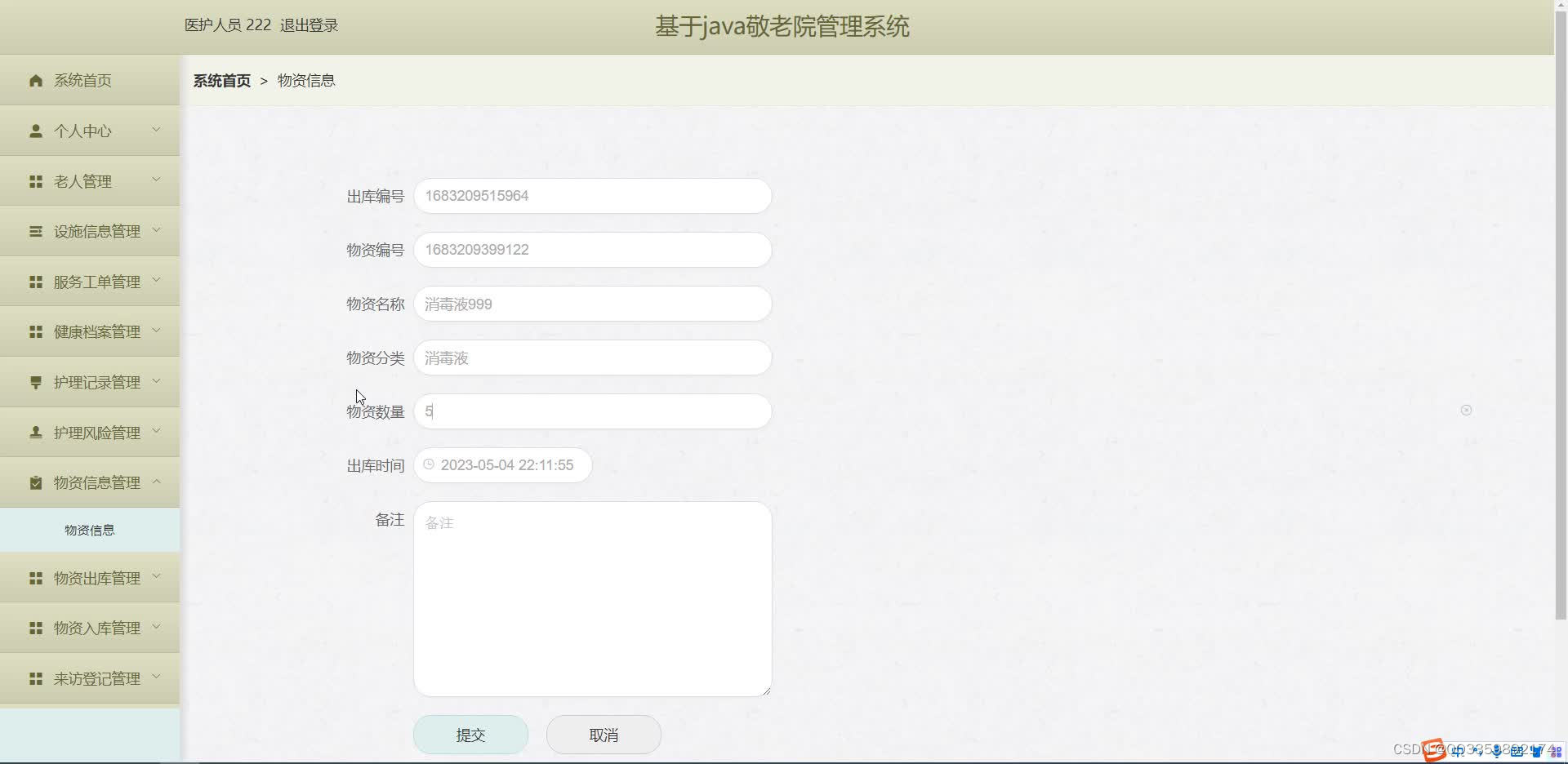Select the 物资信息 submenu item
The width and height of the screenshot is (1568, 764).
(x=90, y=531)
